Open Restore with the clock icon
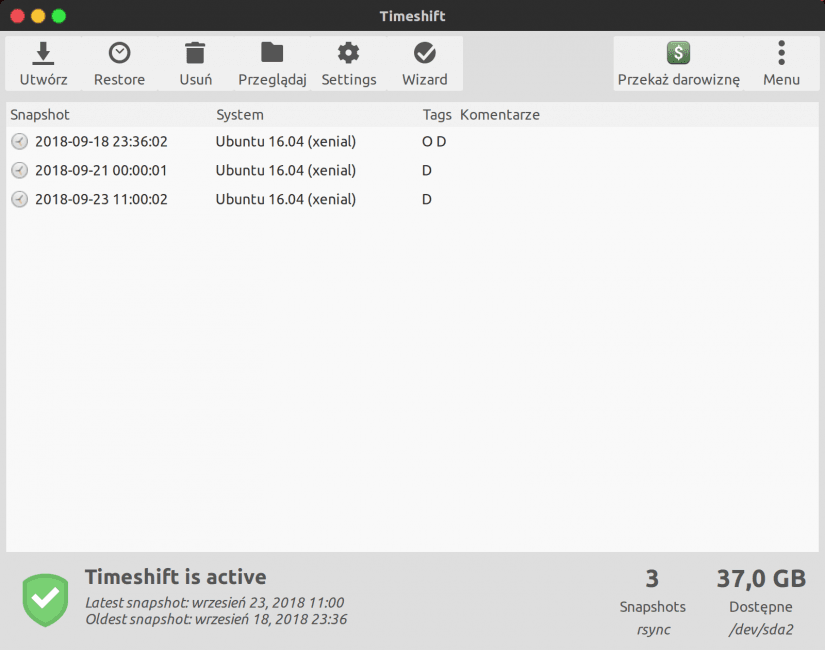Screen dimensions: 825x650 119,53
